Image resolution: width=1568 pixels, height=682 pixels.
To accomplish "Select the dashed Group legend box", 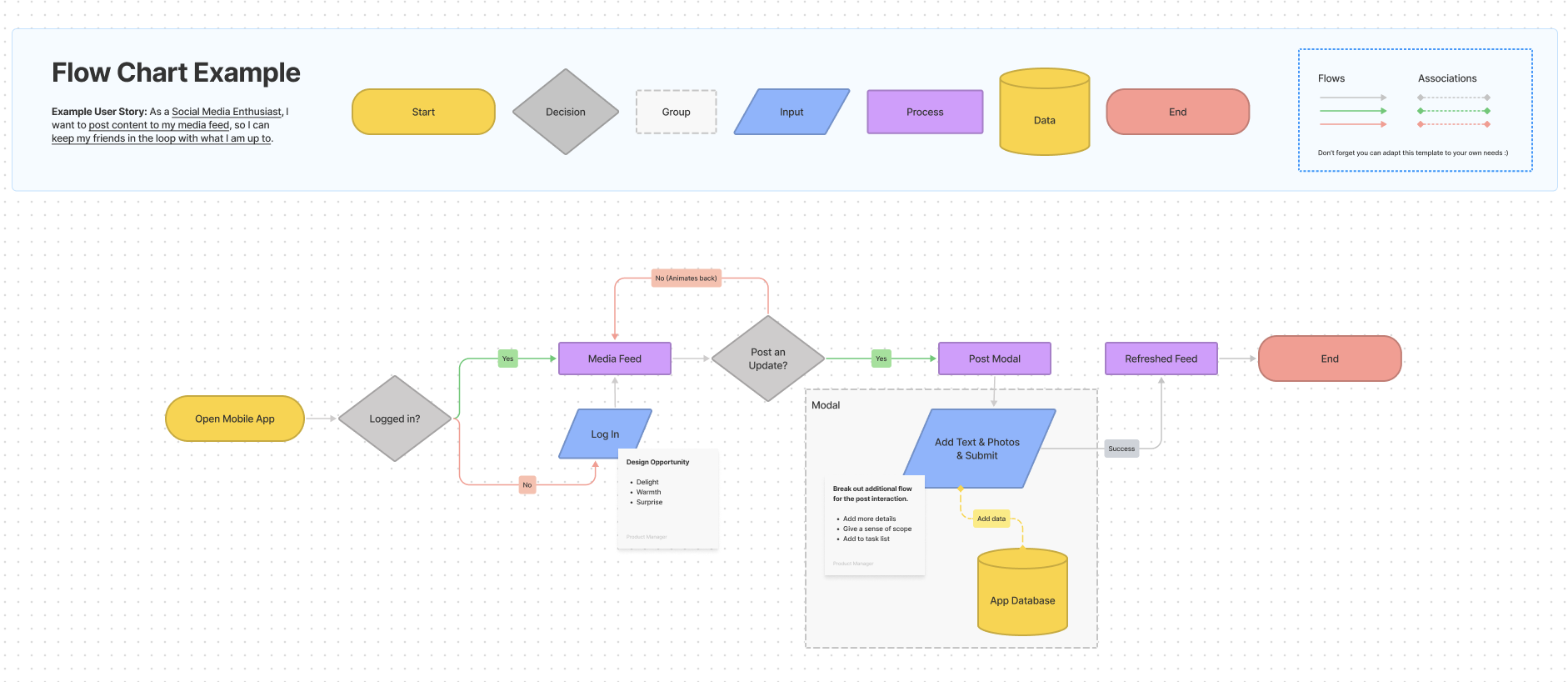I will (676, 112).
